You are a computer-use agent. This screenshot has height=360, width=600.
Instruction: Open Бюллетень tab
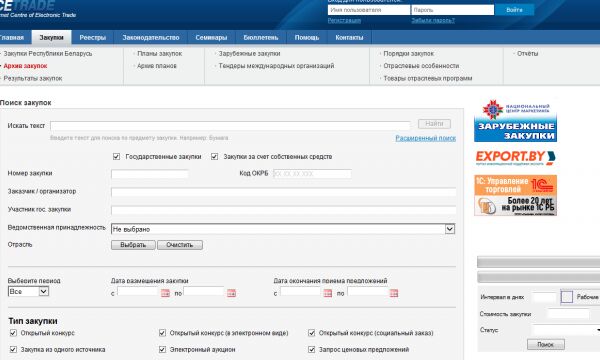pos(261,37)
